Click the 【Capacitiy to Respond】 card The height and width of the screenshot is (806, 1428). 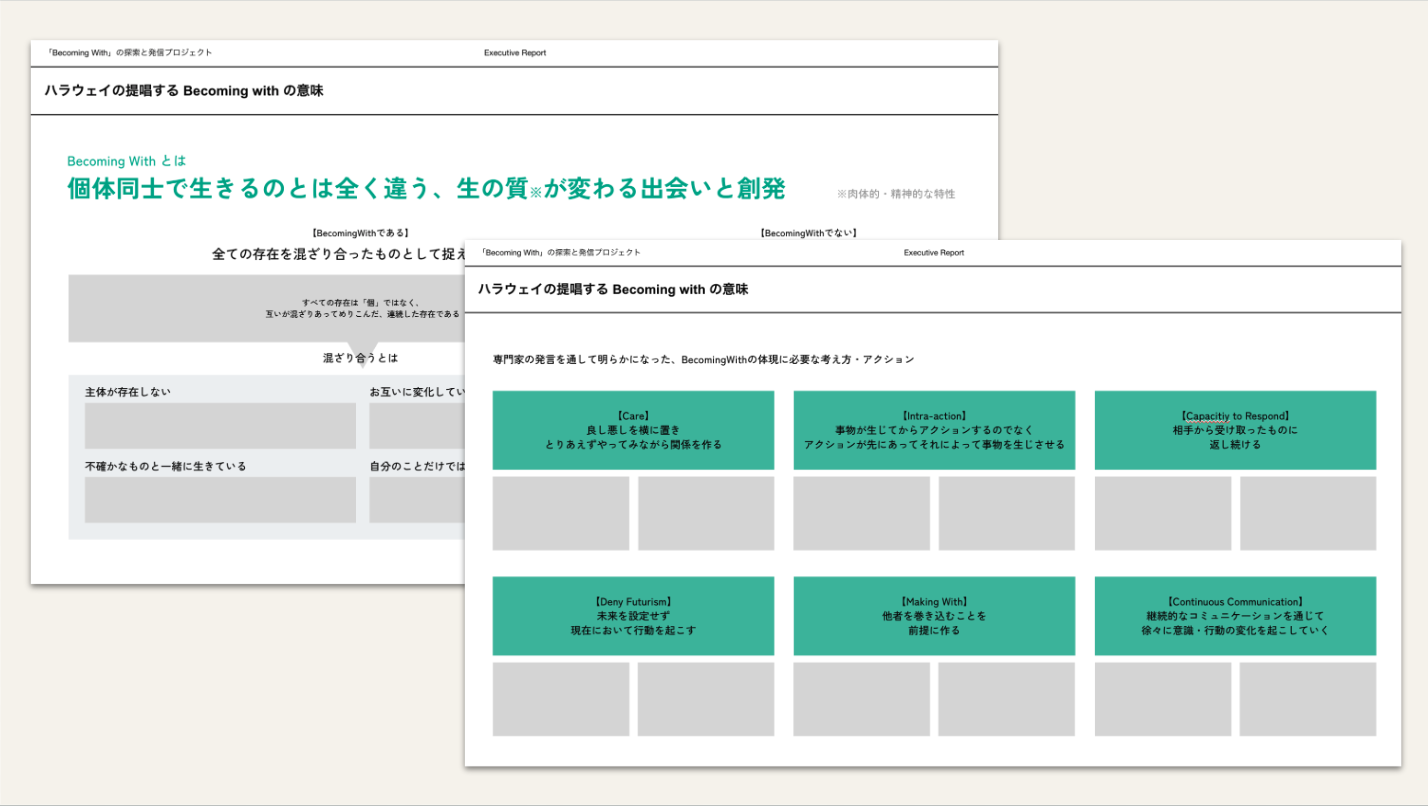click(1236, 429)
